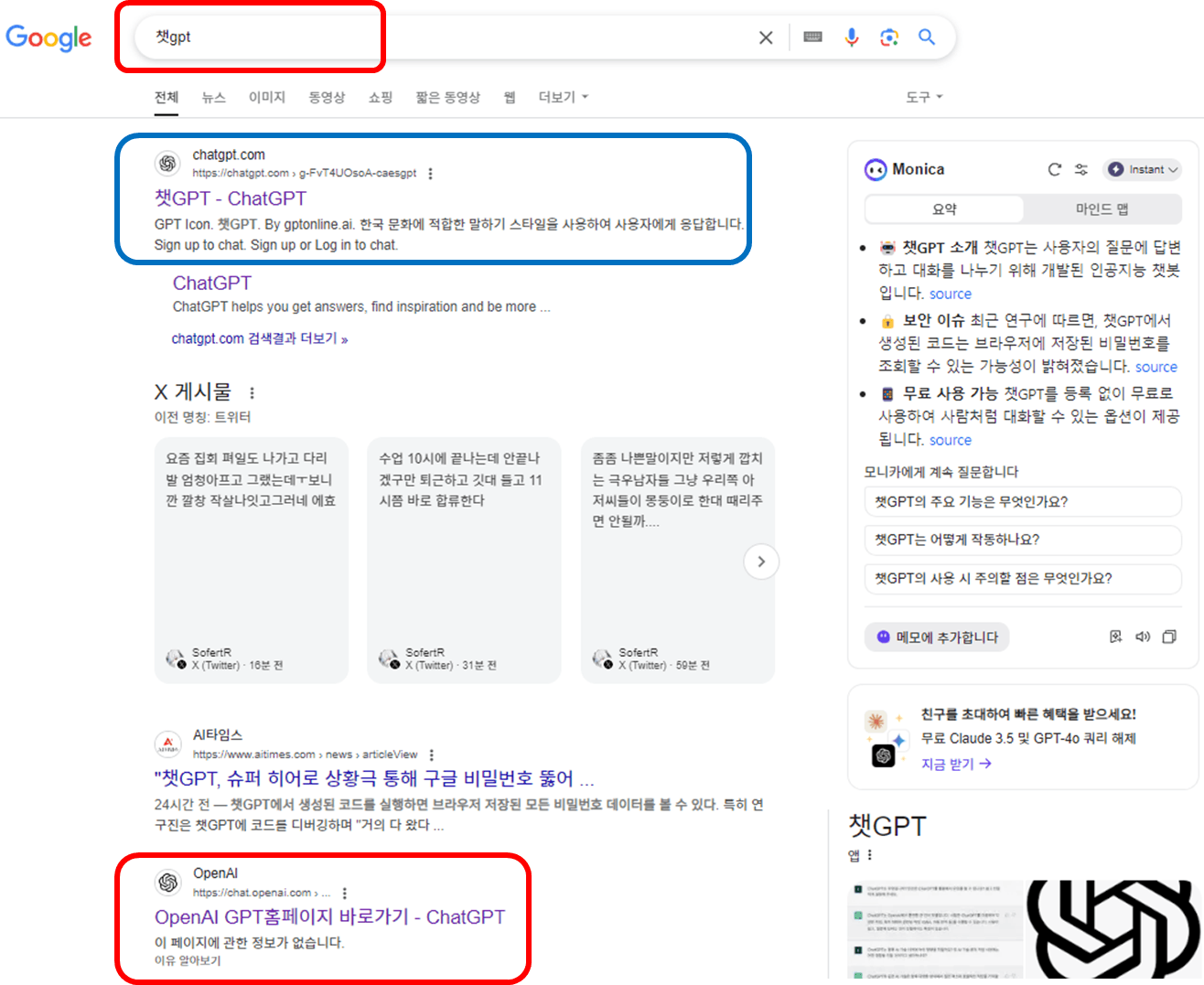The height and width of the screenshot is (985, 1204).
Task: Click chatgpt.com 검색결과 더보기 link
Action: (260, 338)
